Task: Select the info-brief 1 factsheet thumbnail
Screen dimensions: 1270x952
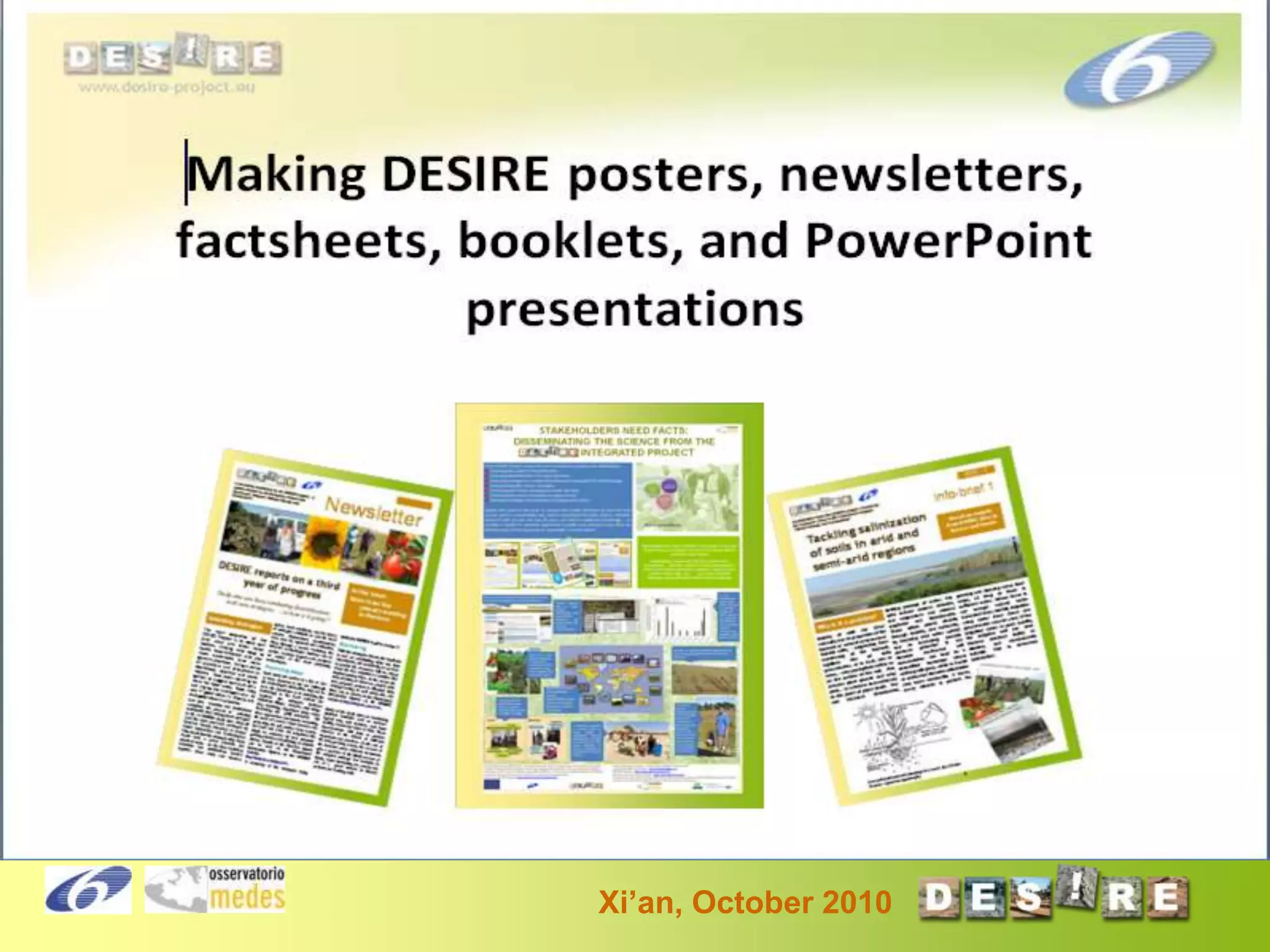Action: [924, 625]
